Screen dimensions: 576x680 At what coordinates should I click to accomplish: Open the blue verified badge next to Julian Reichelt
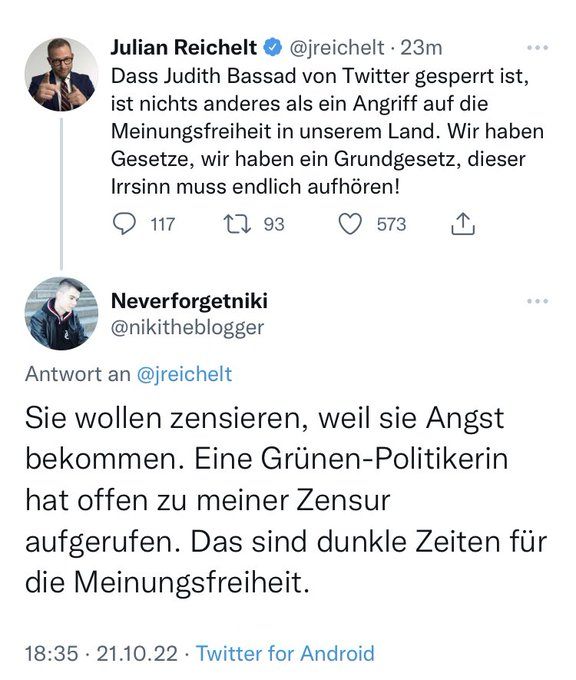tap(273, 47)
